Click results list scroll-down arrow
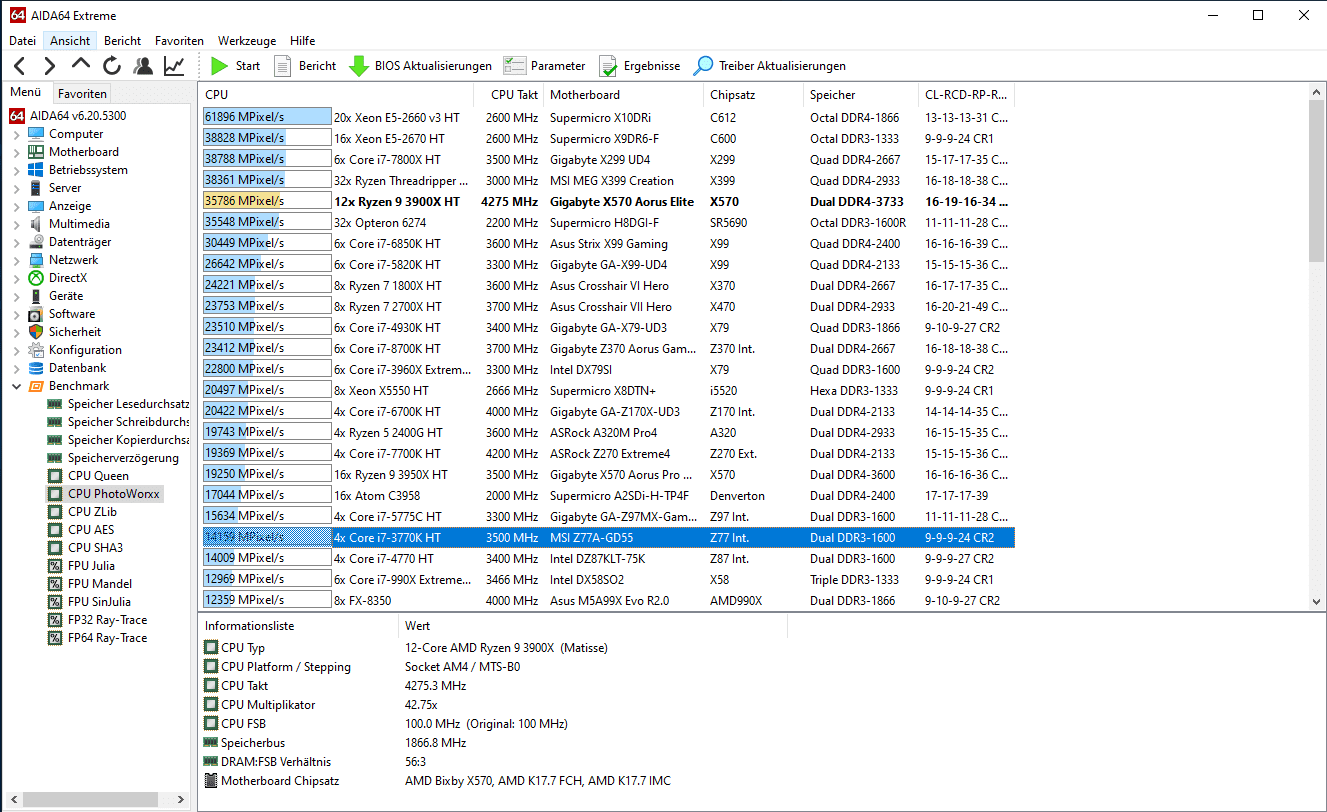1327x812 pixels. tap(1316, 601)
